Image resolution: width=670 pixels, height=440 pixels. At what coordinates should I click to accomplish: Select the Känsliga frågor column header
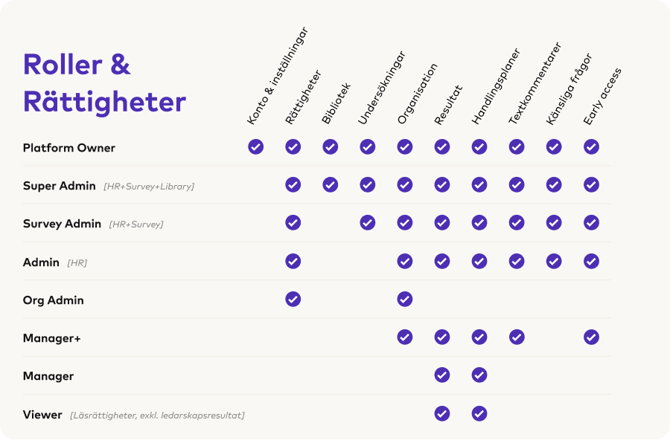pyautogui.click(x=569, y=89)
